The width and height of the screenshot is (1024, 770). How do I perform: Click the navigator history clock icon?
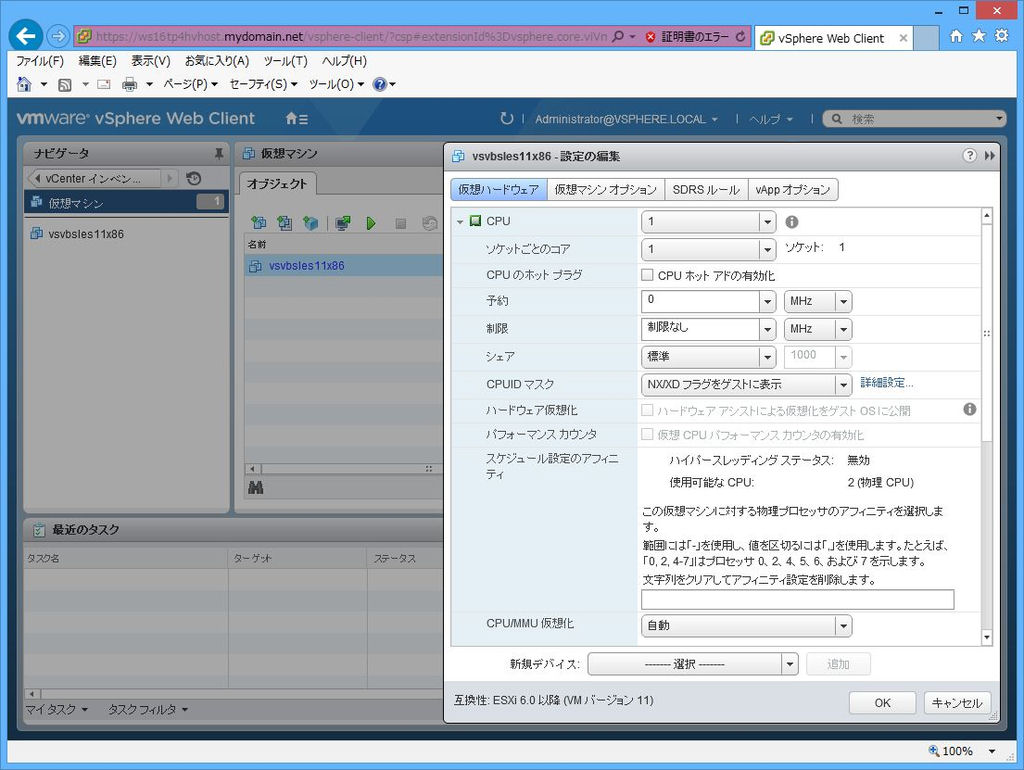coord(193,178)
